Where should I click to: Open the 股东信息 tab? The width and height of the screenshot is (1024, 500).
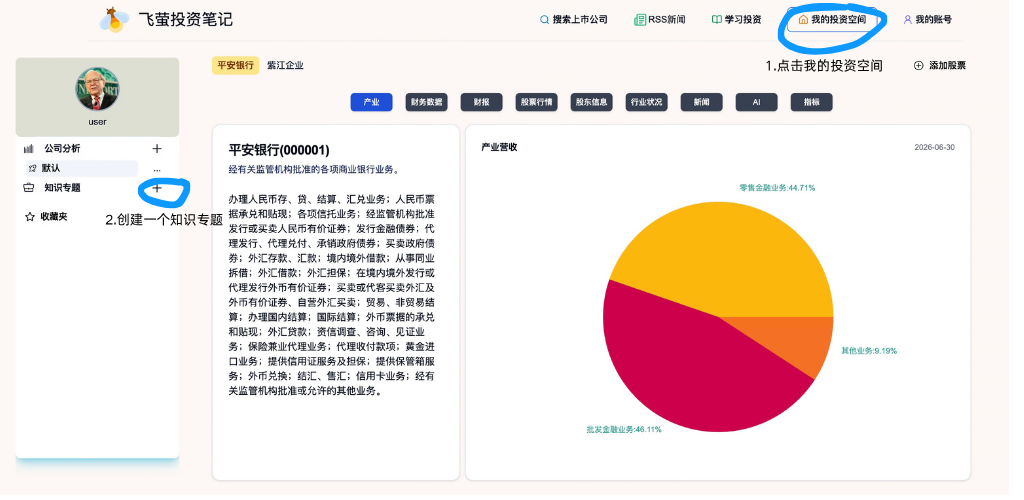[592, 102]
